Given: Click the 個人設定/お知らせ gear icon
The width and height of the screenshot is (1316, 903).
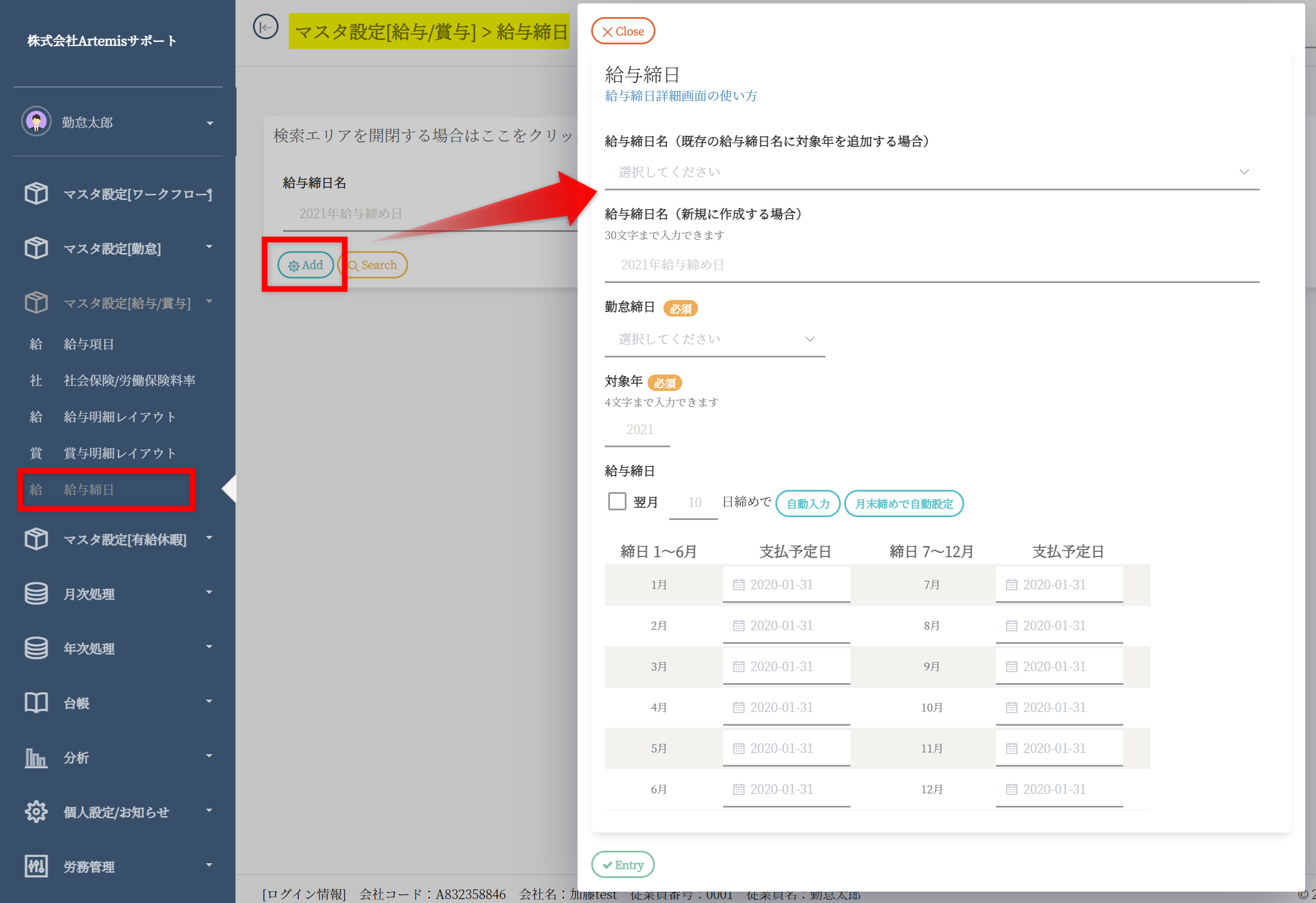Looking at the screenshot, I should pos(36,812).
